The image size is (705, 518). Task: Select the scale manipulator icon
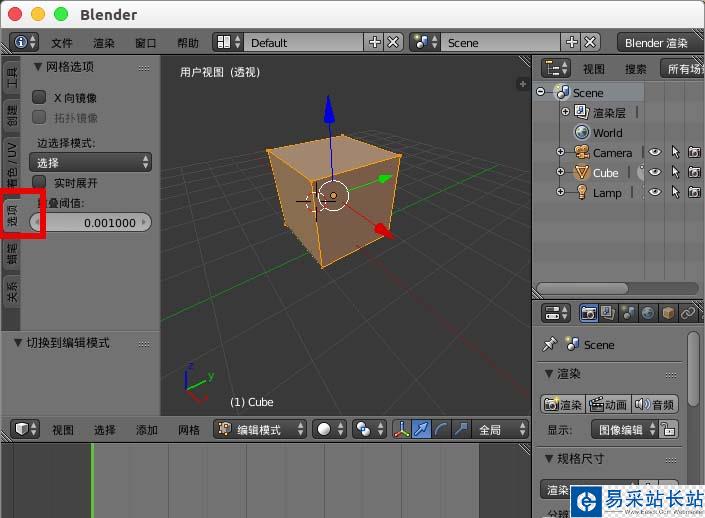(x=461, y=429)
